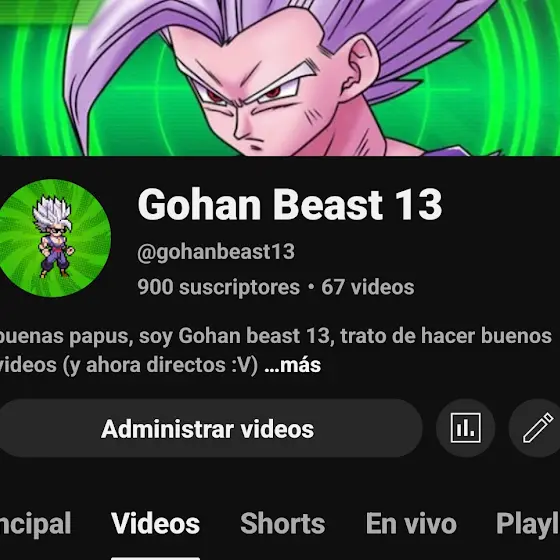Switch to the Shorts tab
560x560 pixels.
[x=282, y=524]
